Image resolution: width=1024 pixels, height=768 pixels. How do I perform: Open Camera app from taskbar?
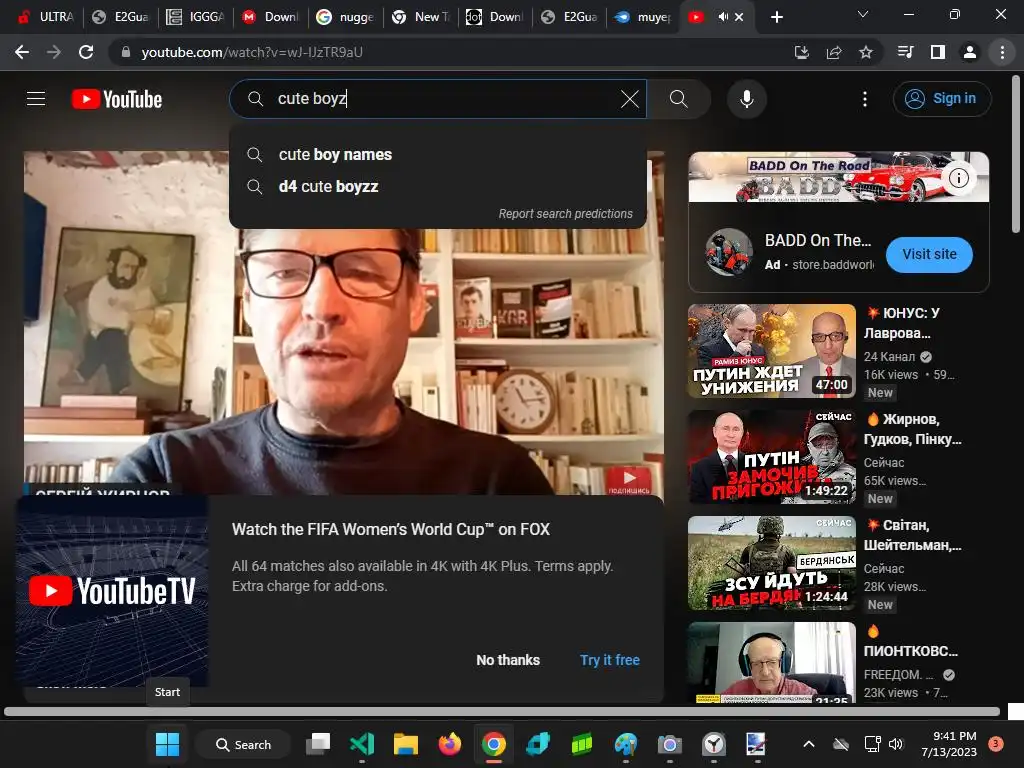pos(669,744)
